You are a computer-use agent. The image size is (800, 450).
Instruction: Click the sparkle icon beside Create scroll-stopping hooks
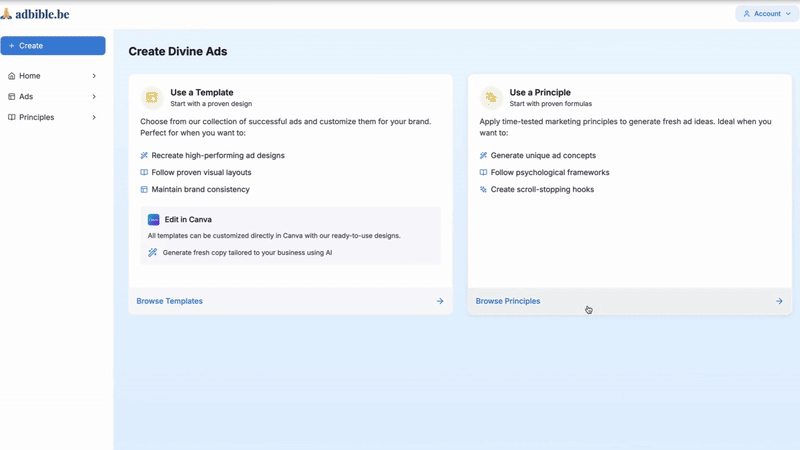point(483,189)
